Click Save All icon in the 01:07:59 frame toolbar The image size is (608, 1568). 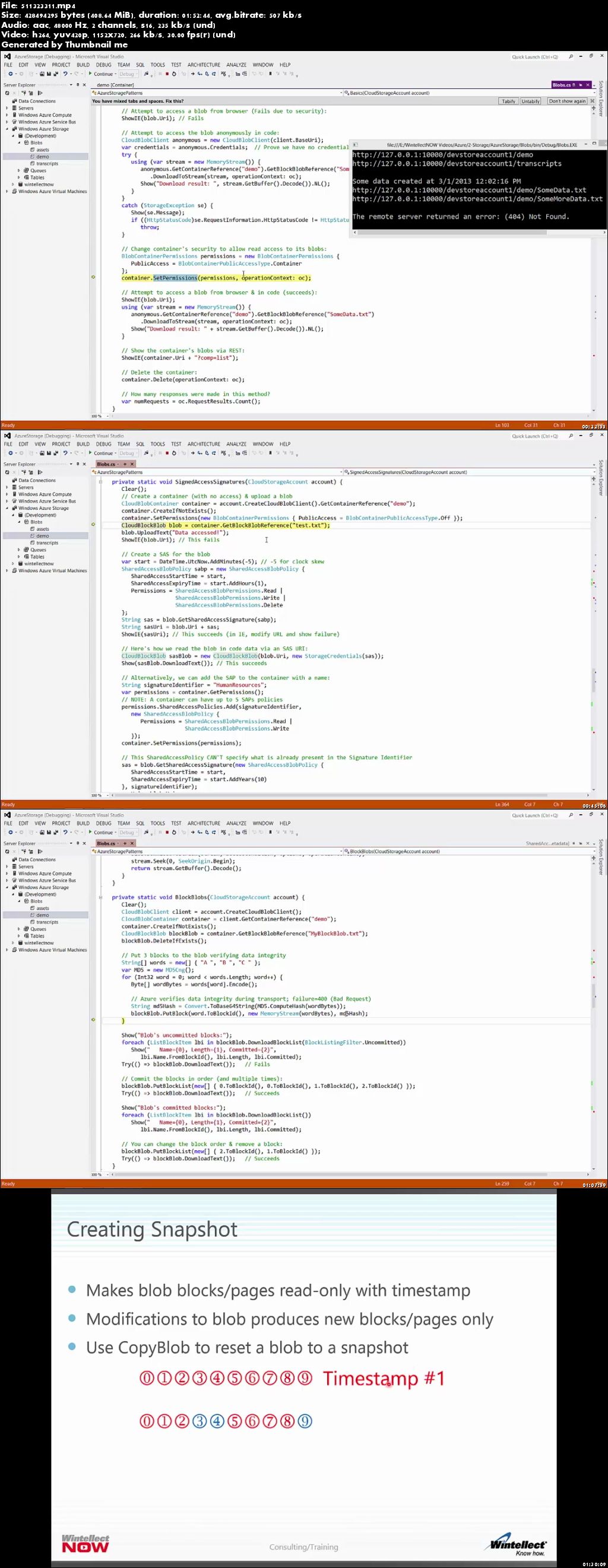(56, 832)
